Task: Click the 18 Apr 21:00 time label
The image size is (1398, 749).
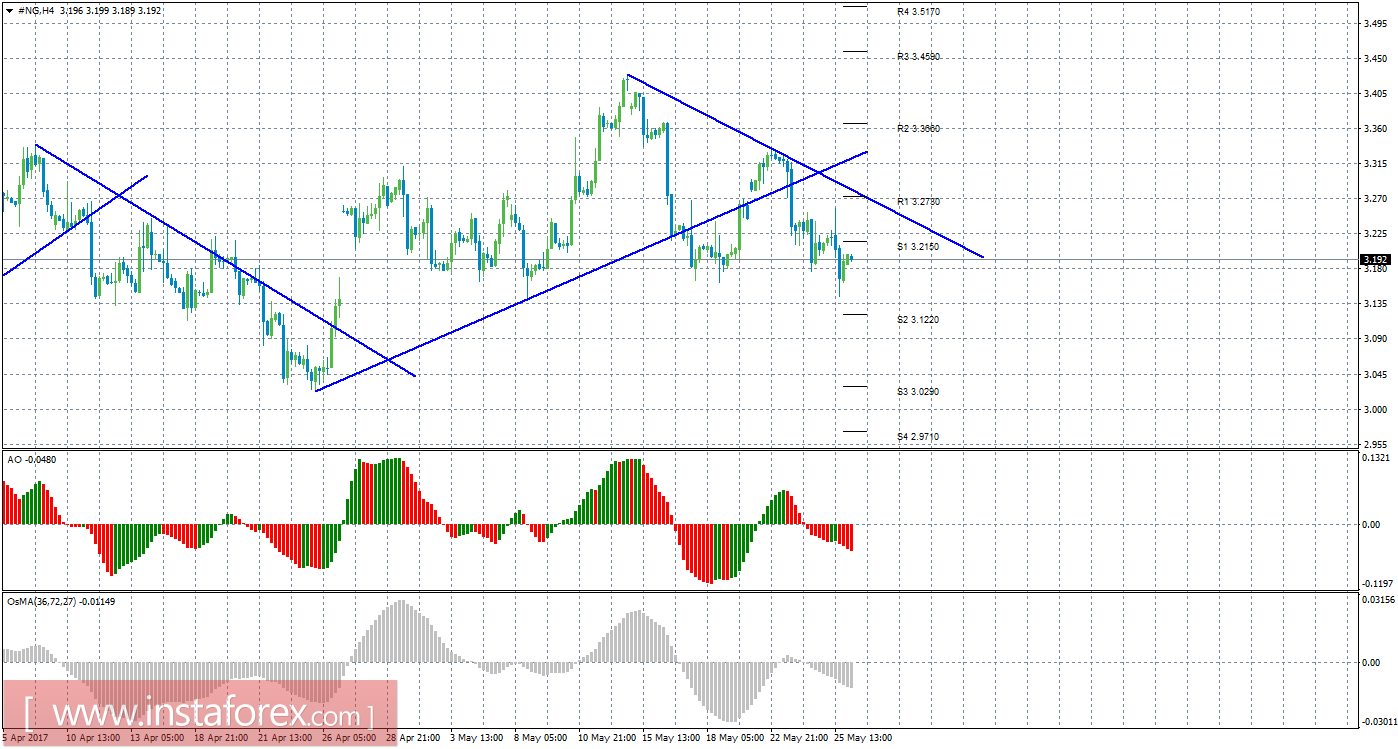Action: point(222,738)
